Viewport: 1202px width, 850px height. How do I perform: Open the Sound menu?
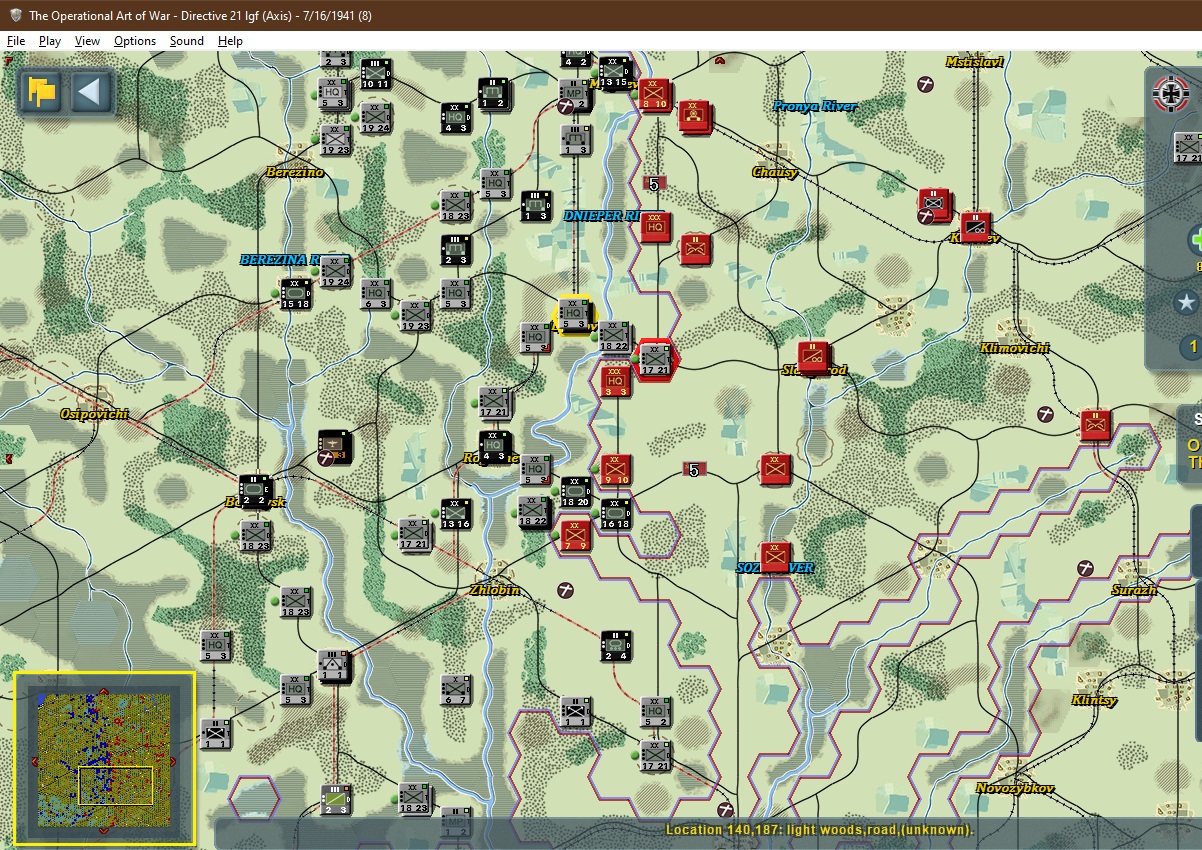[x=187, y=41]
